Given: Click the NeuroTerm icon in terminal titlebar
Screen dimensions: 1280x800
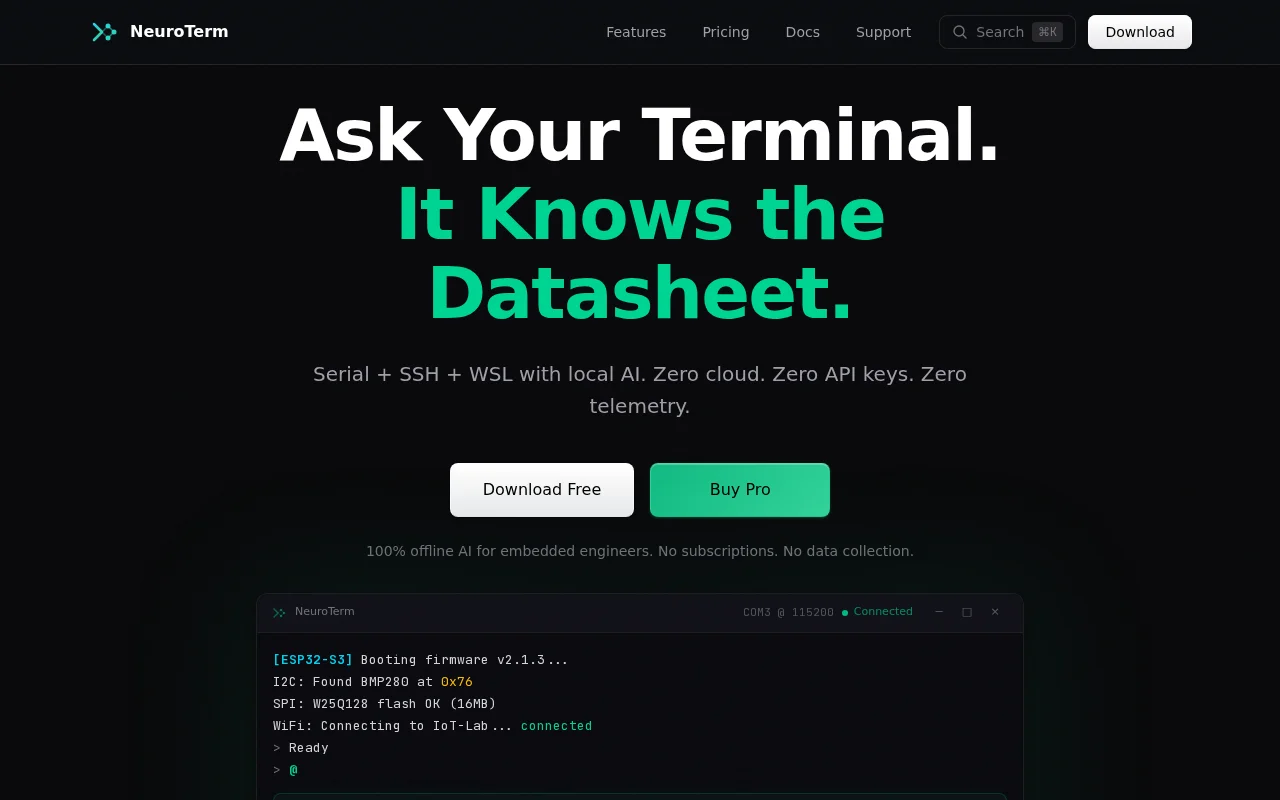Looking at the screenshot, I should [x=279, y=612].
